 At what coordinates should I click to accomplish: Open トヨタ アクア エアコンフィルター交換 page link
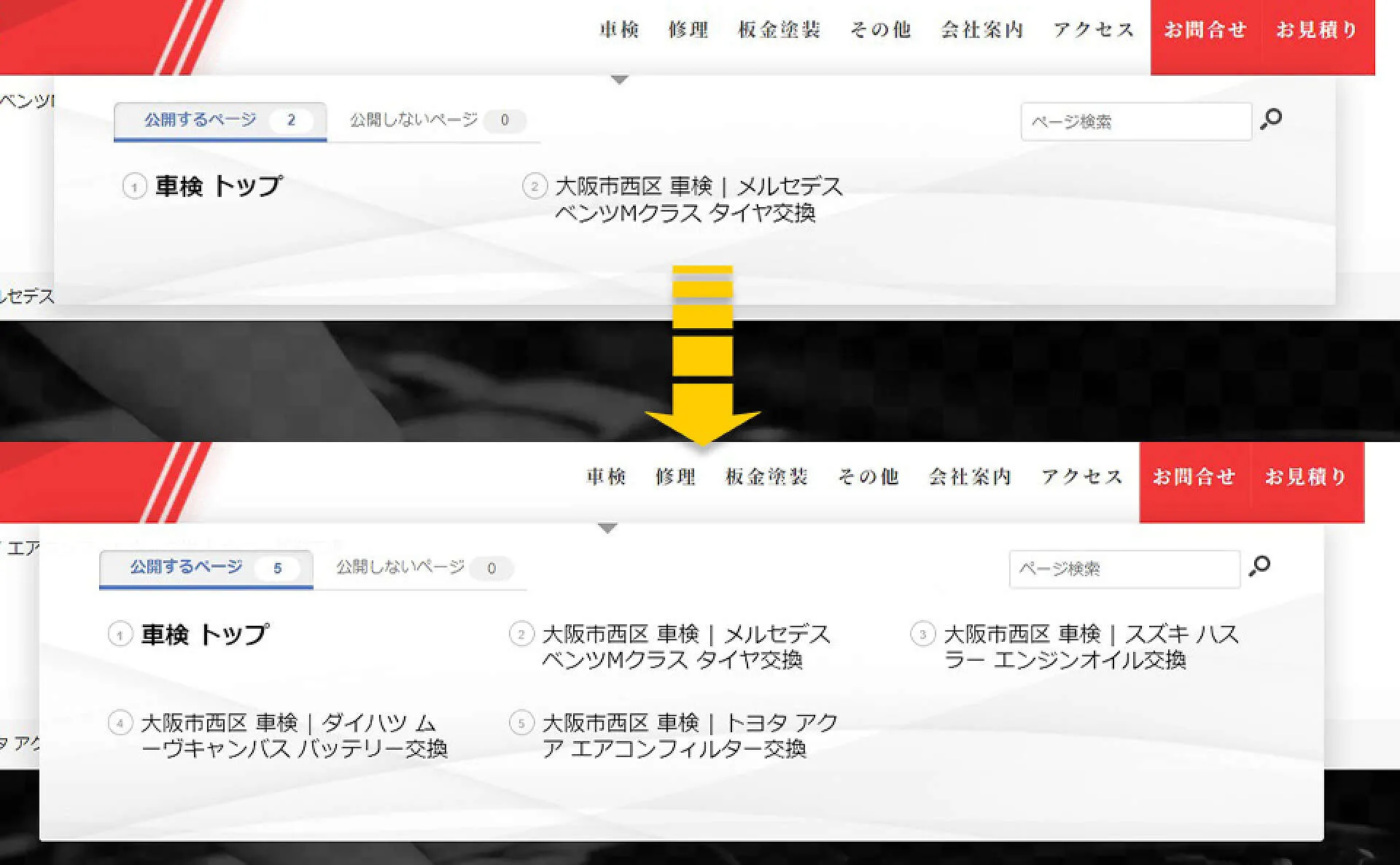point(690,735)
